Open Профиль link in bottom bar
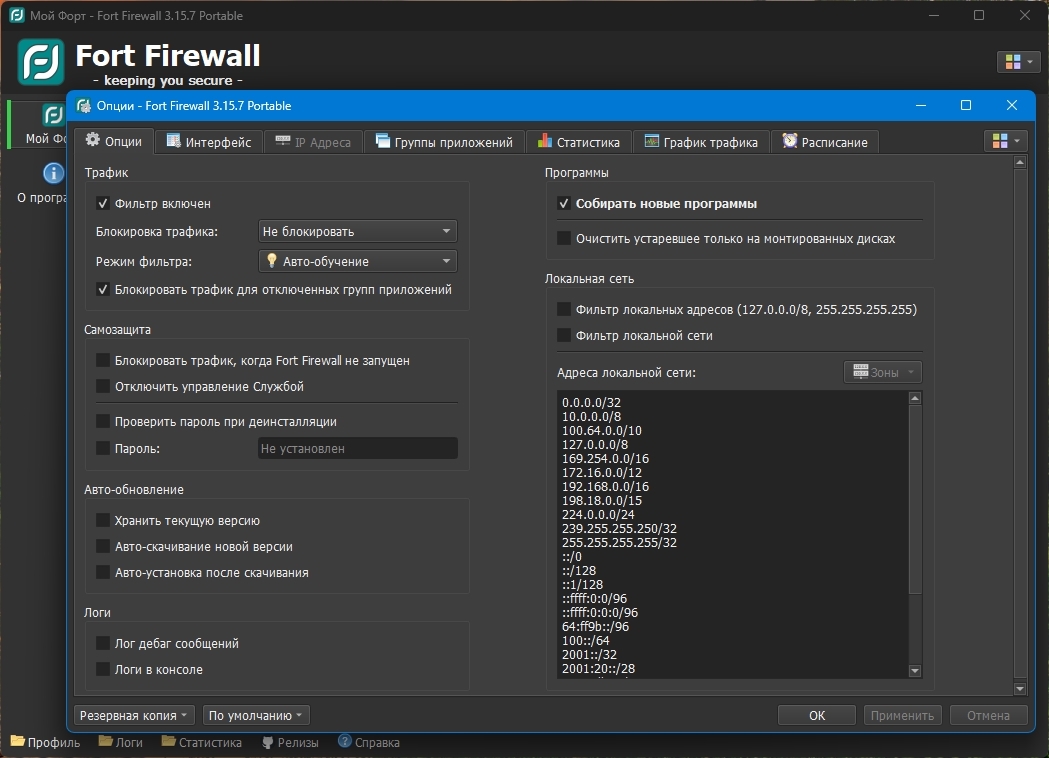 [45, 742]
